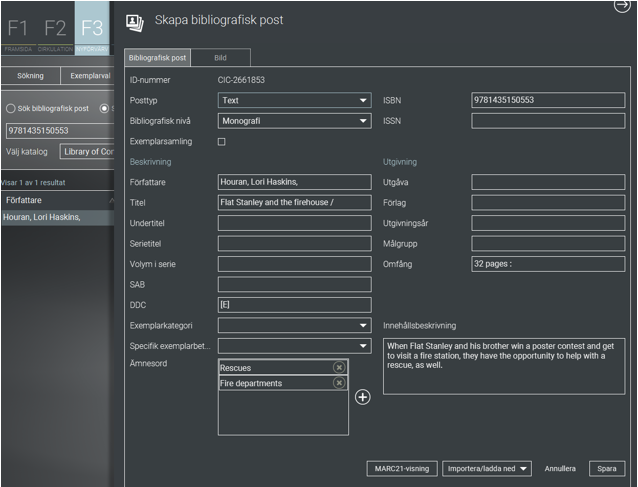Click the MARC21-visning button
The width and height of the screenshot is (638, 487).
[402, 469]
